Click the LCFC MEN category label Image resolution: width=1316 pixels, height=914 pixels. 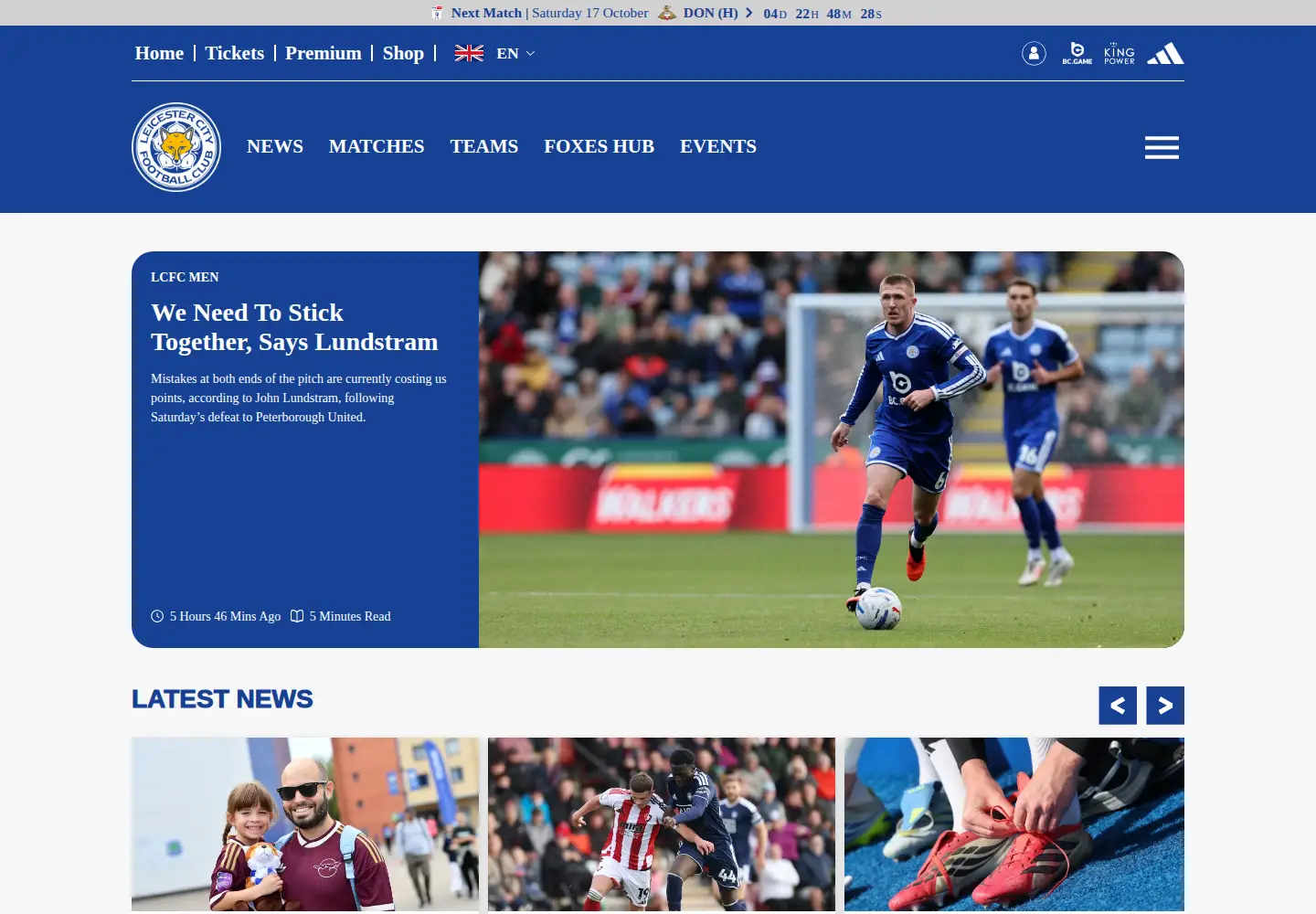point(185,277)
